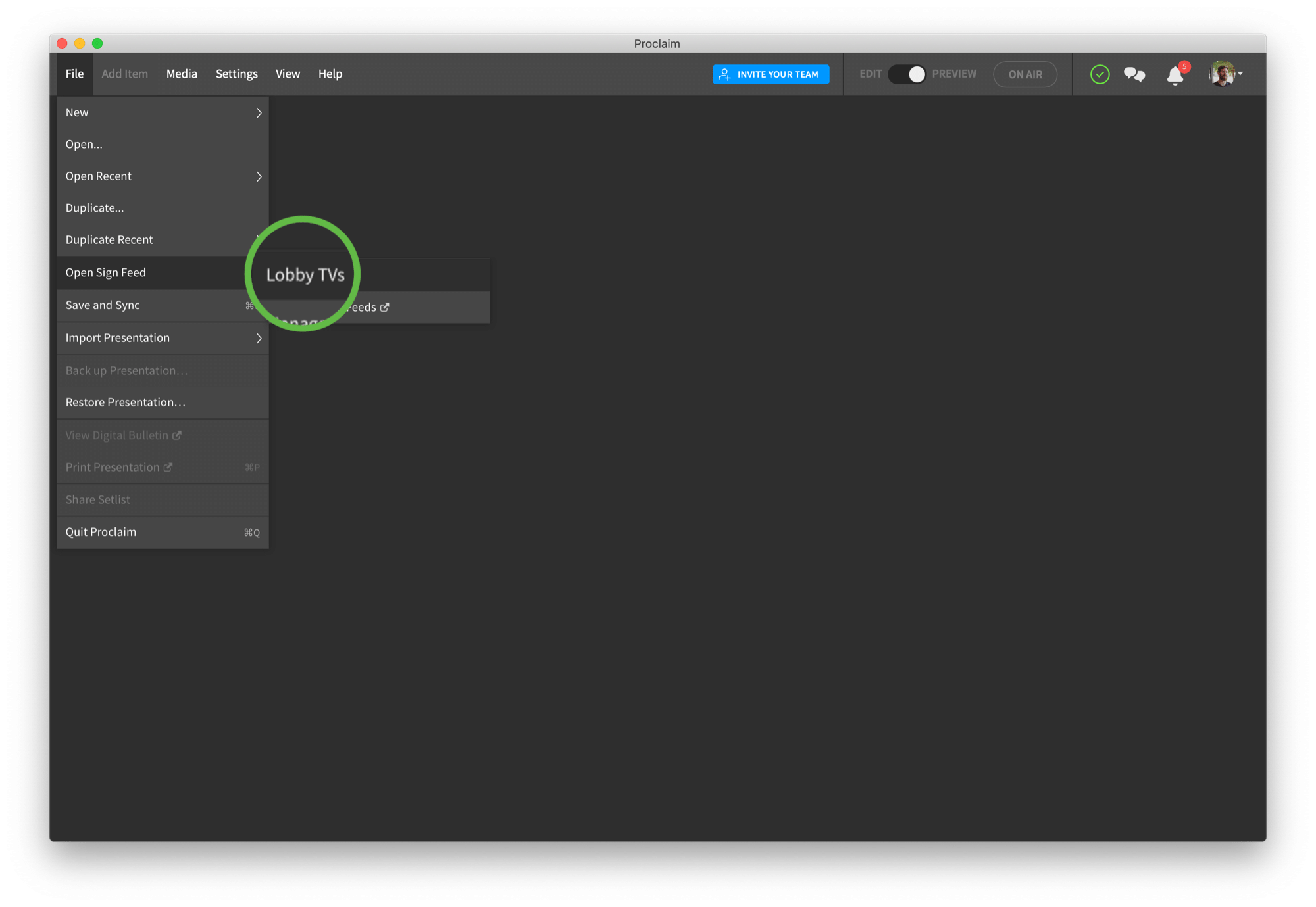
Task: Toggle the ON AIR button
Action: 1025,74
